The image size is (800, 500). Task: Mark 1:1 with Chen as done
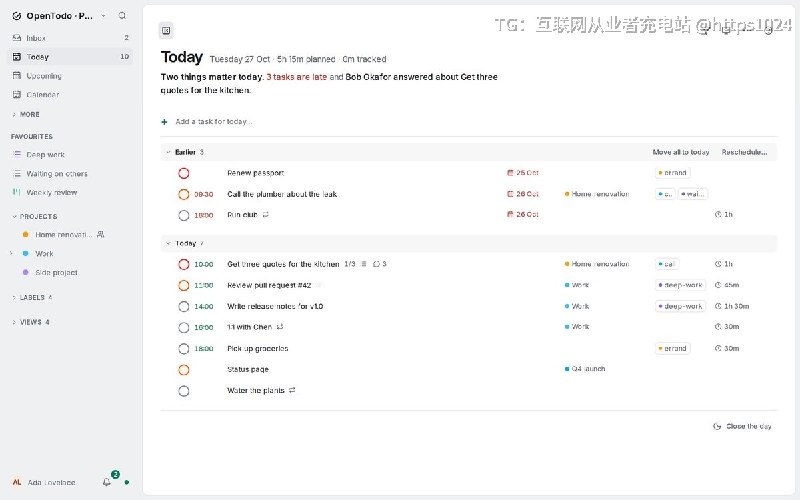pos(184,328)
